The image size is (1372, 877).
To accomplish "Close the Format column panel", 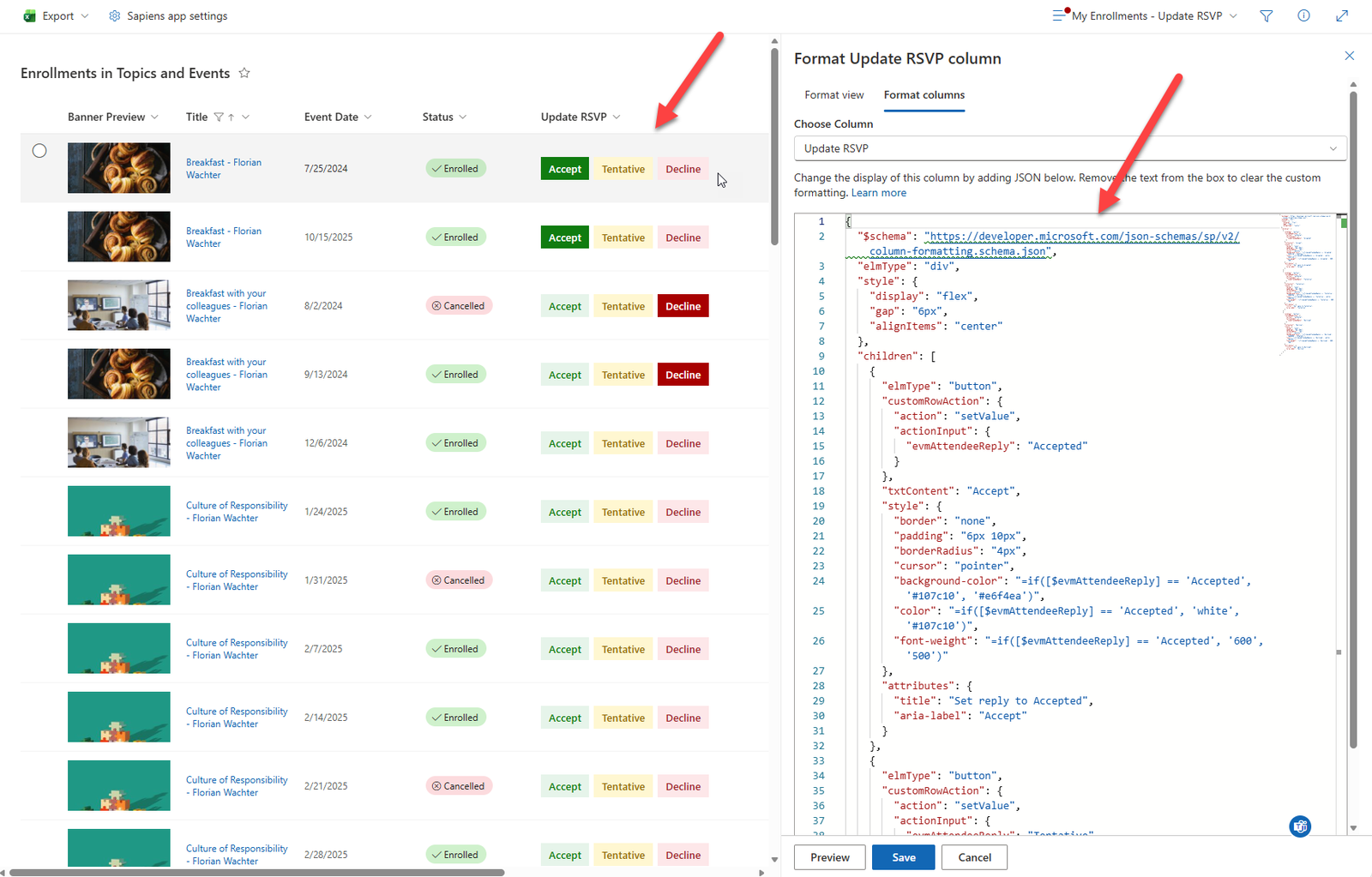I will click(1349, 56).
